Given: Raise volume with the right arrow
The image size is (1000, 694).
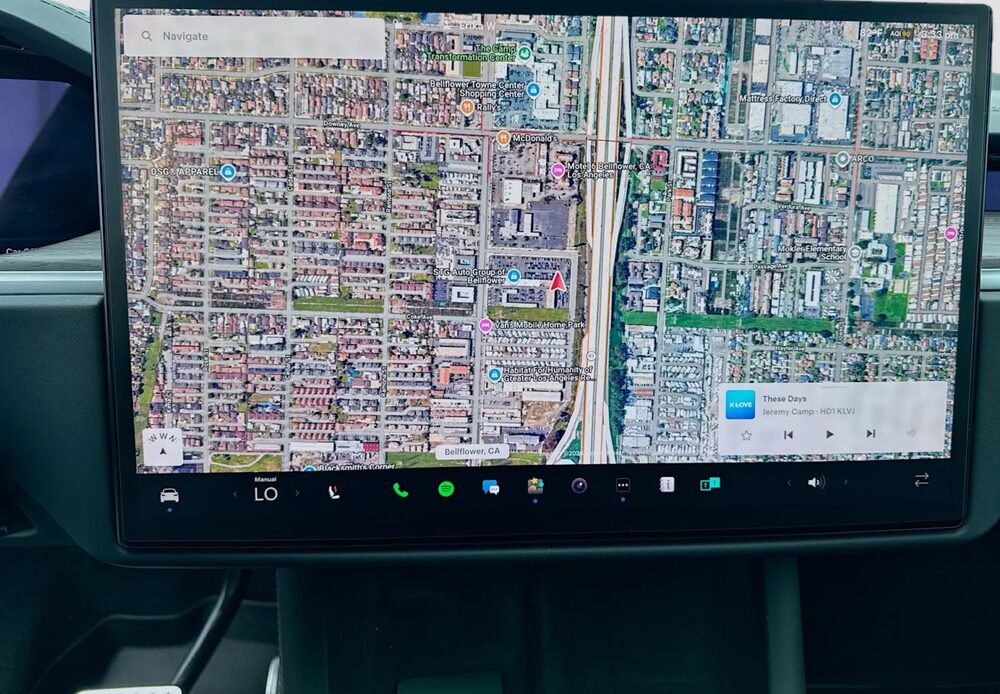Looking at the screenshot, I should 844,482.
